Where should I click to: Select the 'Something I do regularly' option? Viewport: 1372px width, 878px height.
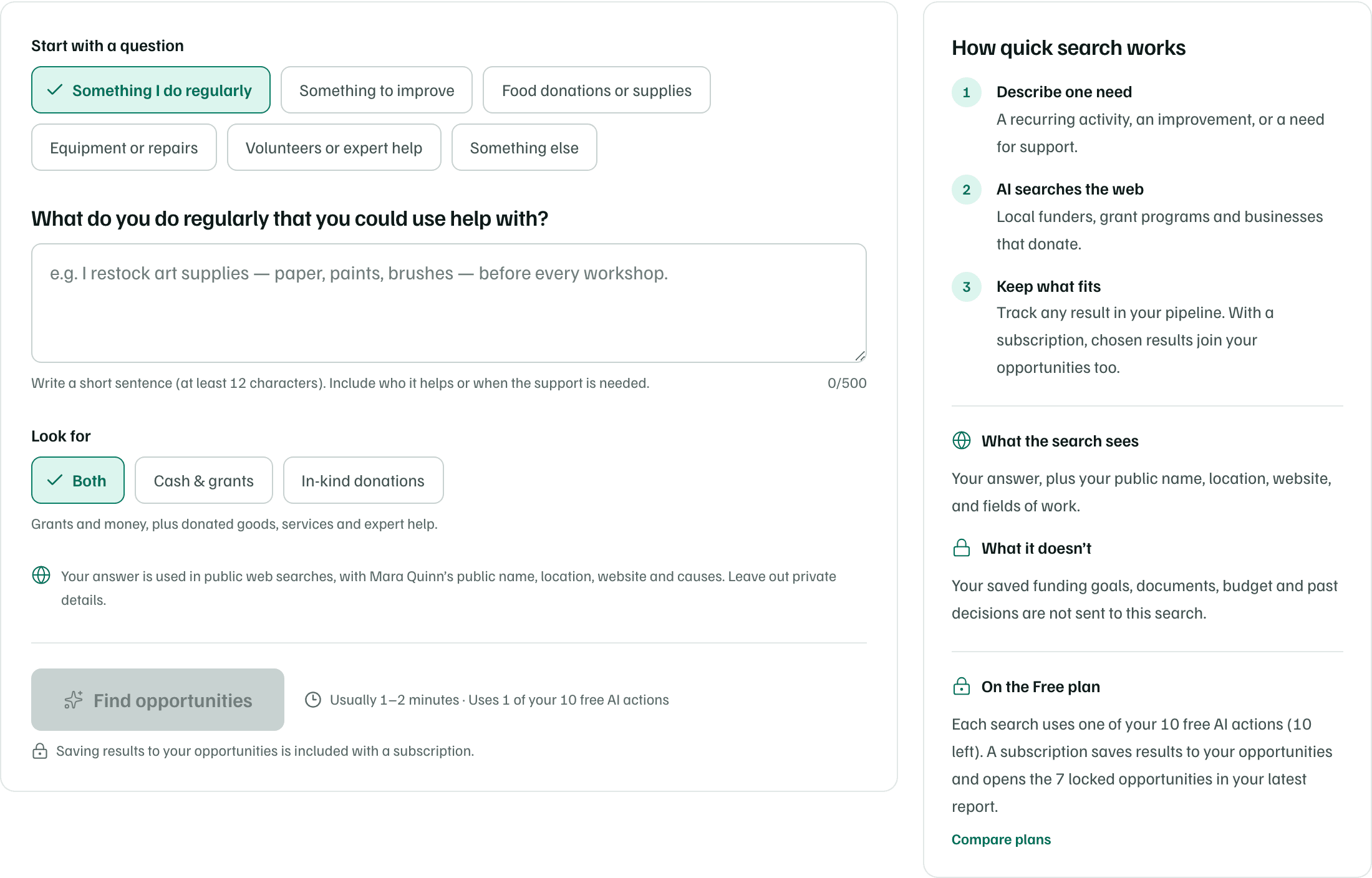coord(151,90)
